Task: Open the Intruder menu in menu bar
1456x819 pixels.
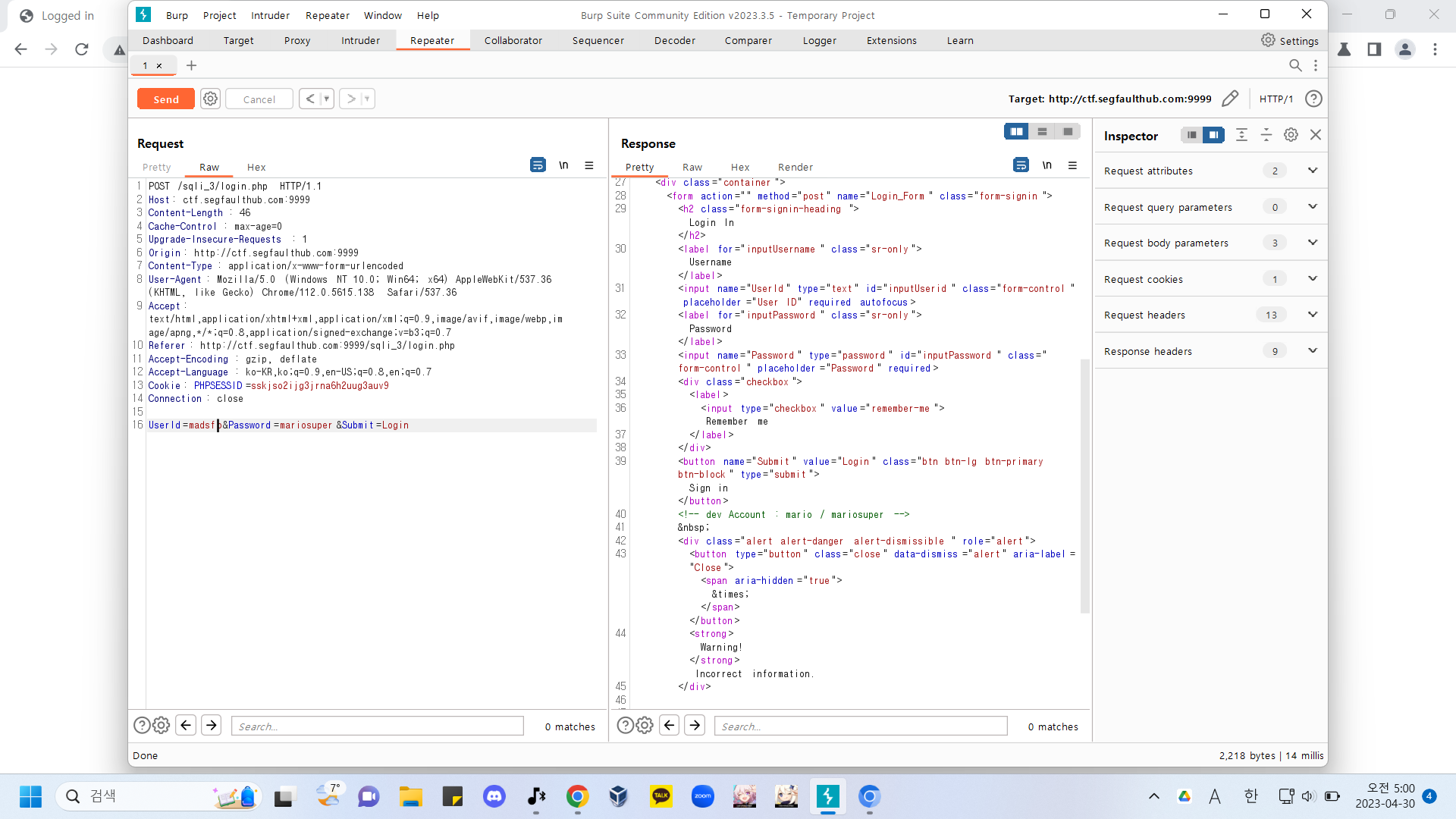Action: pyautogui.click(x=270, y=15)
